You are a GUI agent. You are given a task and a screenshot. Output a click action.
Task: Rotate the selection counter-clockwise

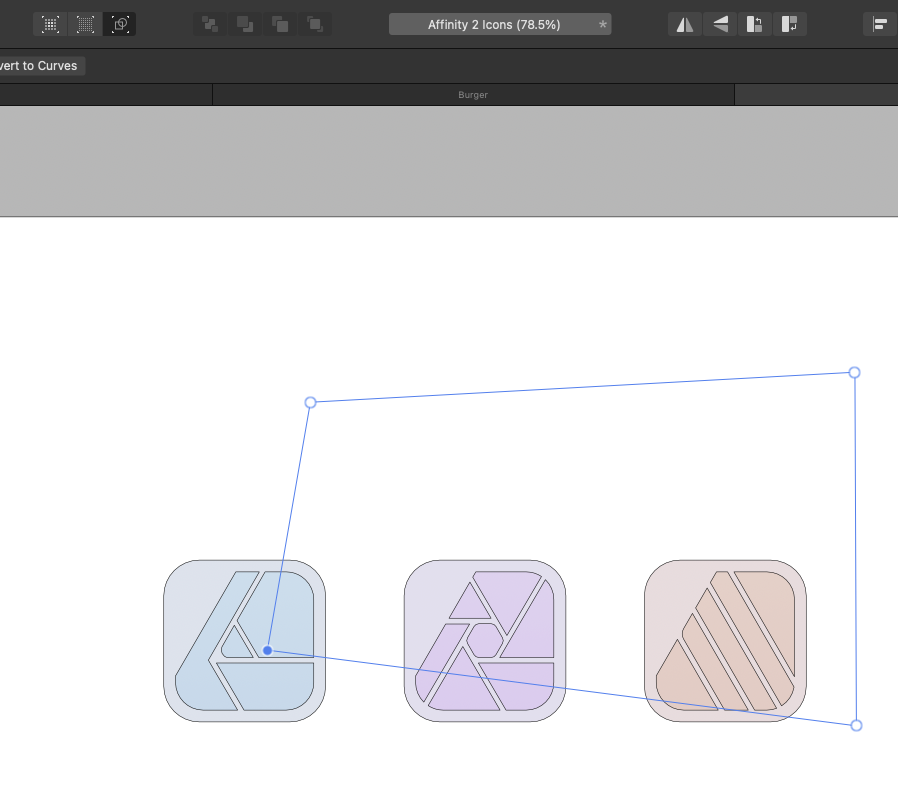coord(755,24)
